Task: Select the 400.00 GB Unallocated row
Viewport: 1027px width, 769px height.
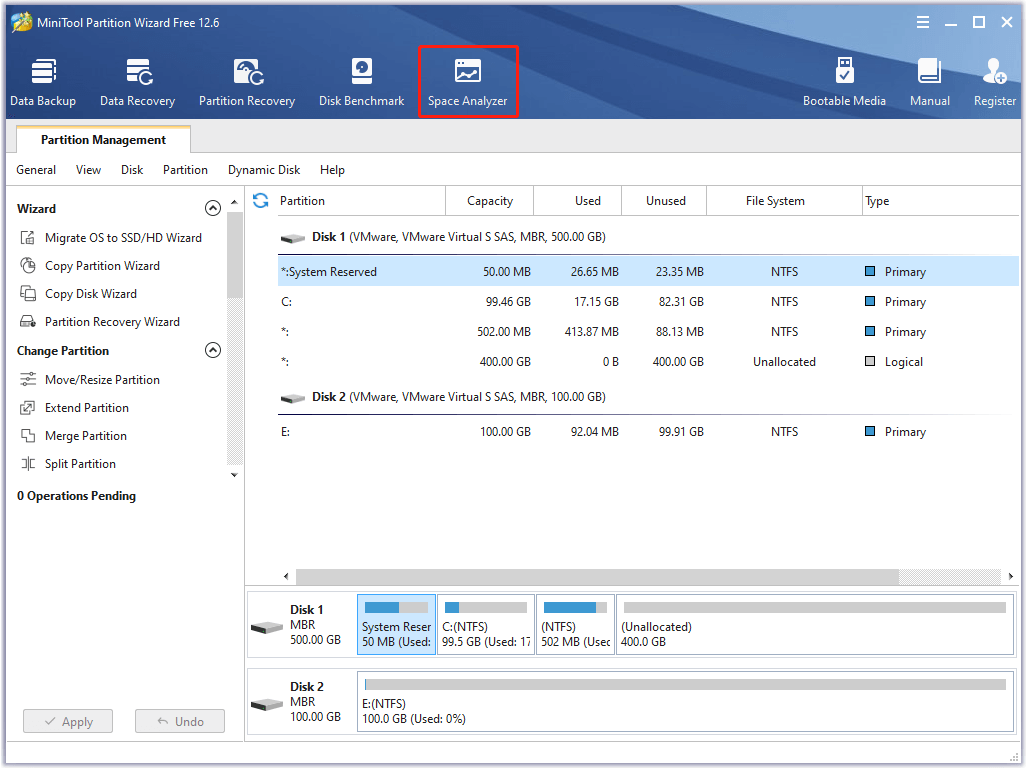Action: tap(648, 362)
